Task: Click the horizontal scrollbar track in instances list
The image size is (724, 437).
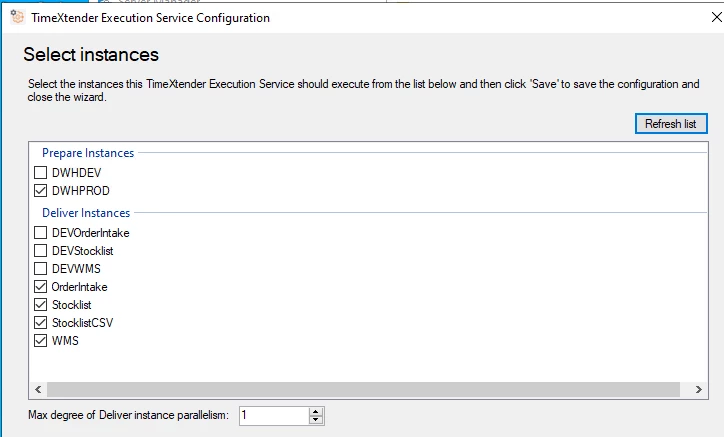Action: click(363, 389)
